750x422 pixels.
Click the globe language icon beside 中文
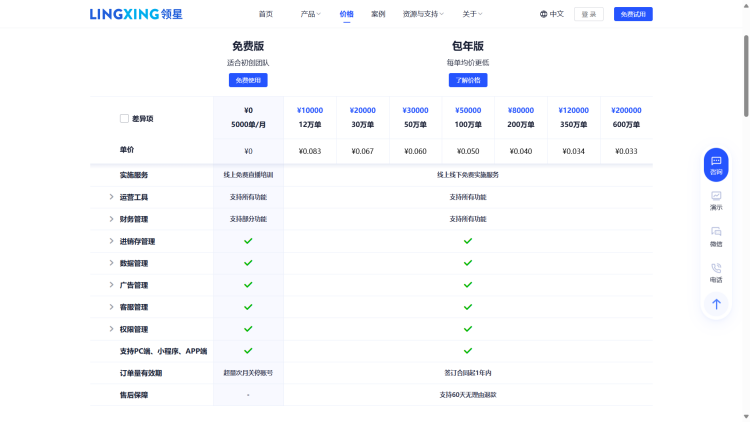[x=543, y=14]
